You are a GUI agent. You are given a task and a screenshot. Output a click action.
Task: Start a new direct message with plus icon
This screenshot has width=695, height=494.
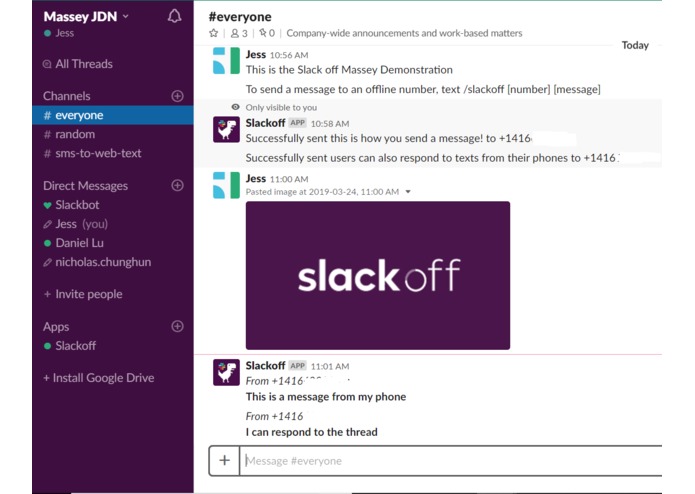[177, 185]
